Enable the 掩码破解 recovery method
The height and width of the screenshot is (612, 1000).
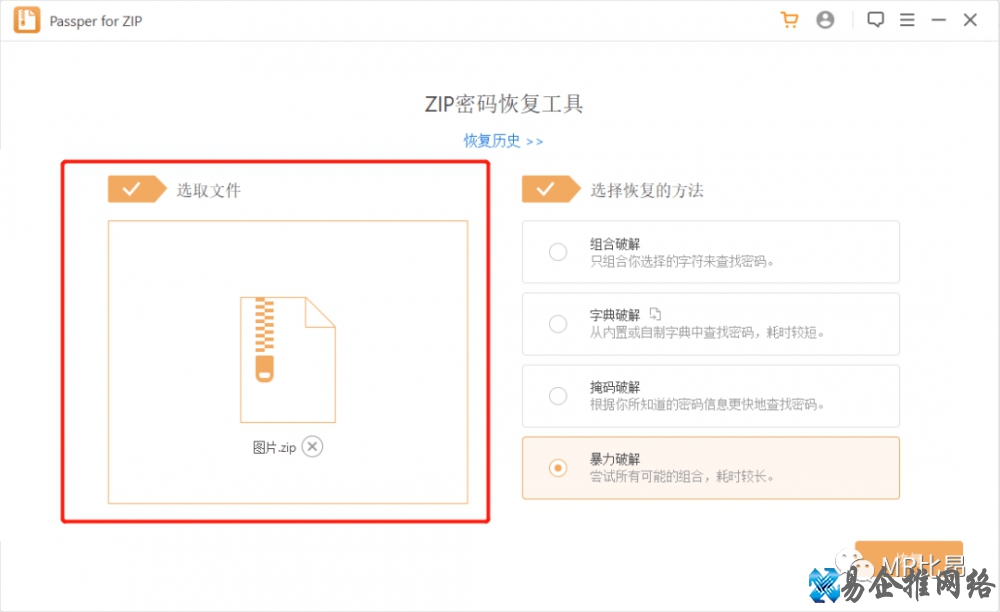pos(558,396)
